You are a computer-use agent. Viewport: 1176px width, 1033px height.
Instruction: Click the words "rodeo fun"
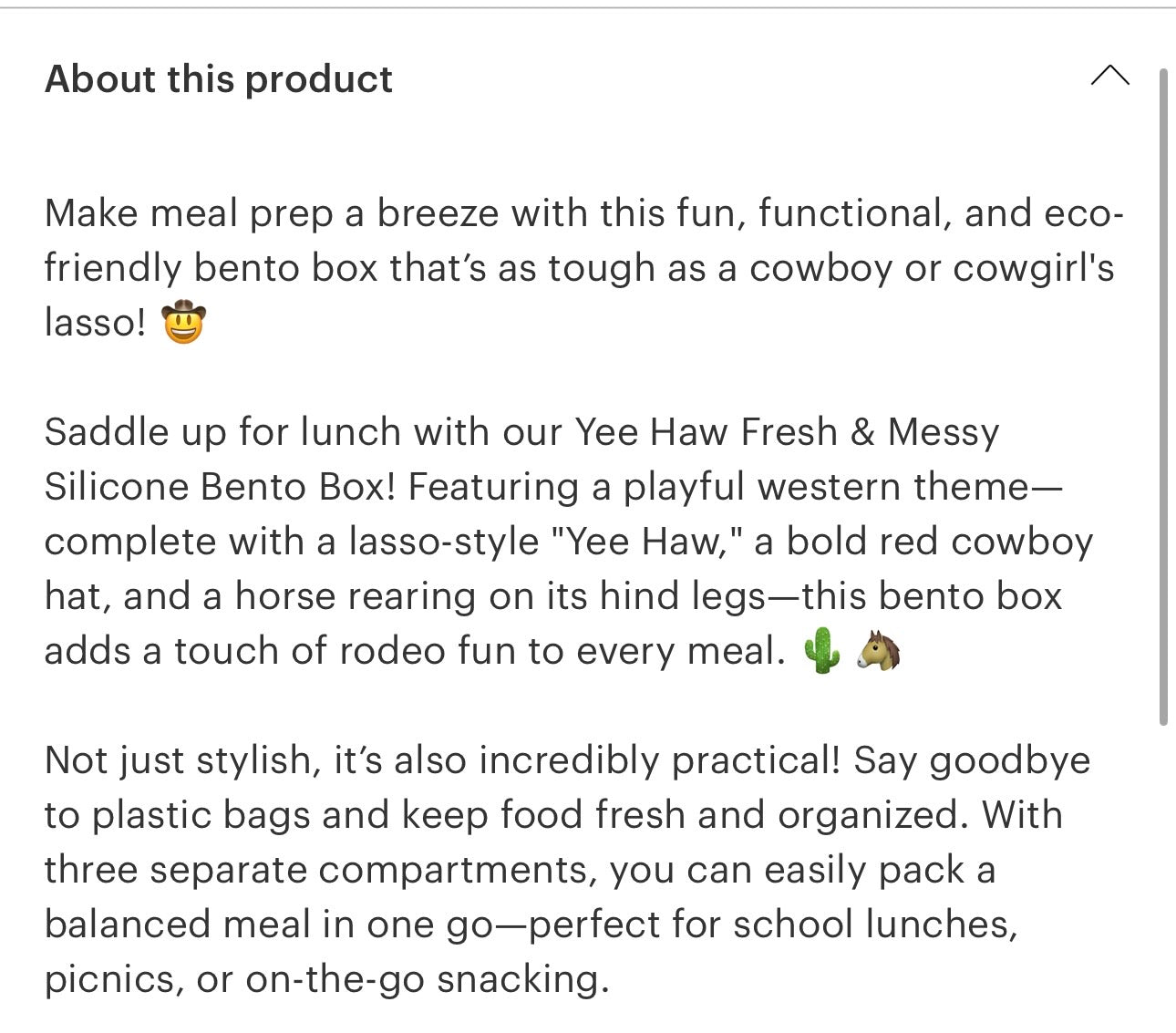(418, 651)
